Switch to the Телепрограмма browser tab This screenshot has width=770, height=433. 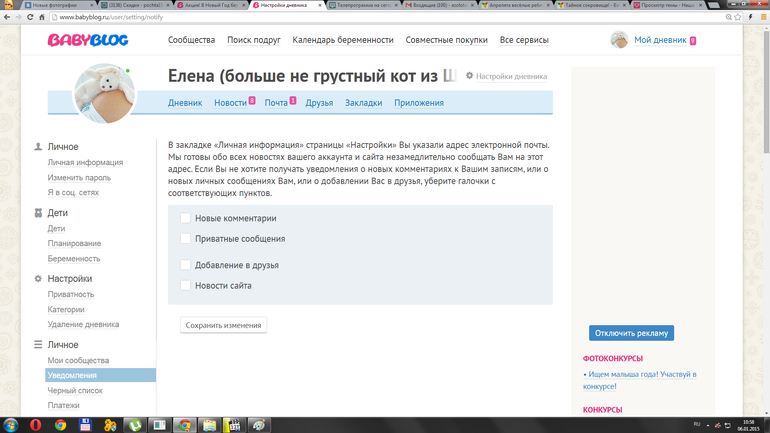(363, 5)
